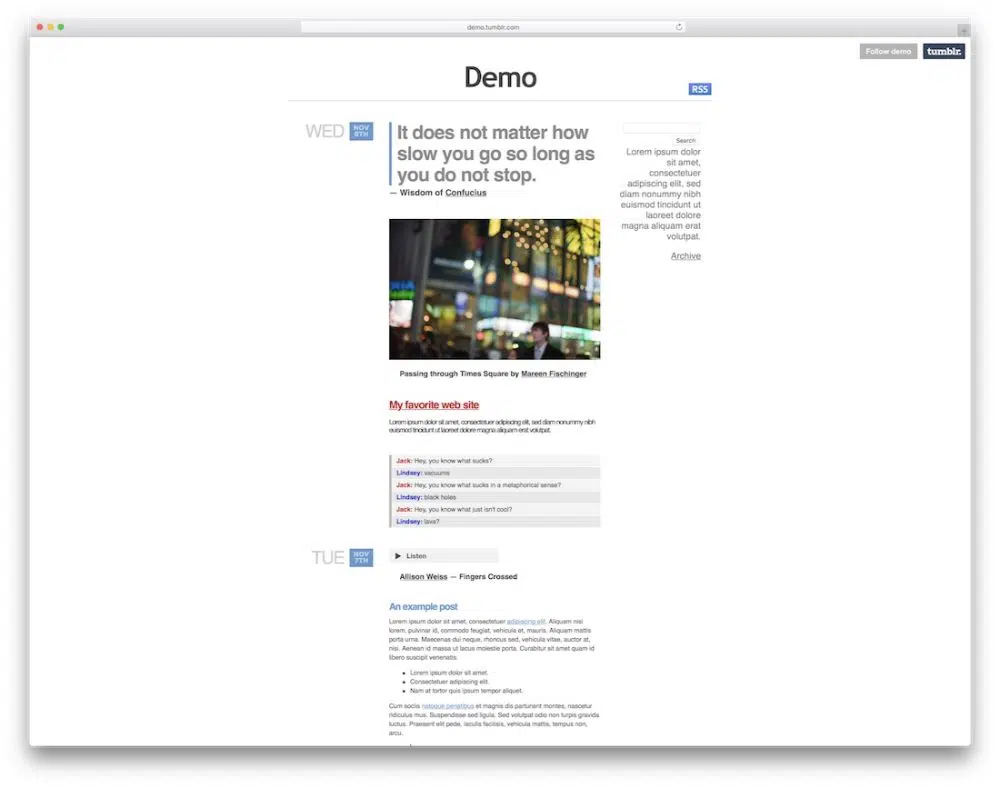Click the green fullscreen window dot

pos(61,27)
